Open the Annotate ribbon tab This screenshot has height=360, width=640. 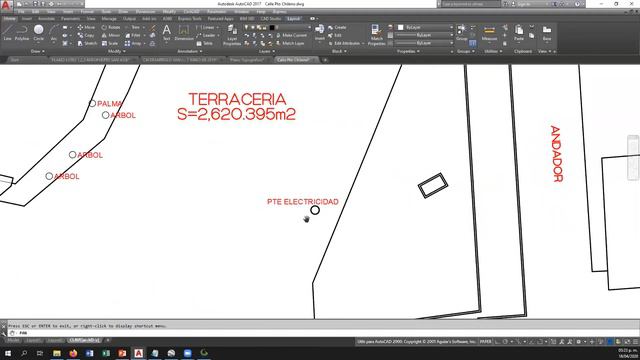[46, 19]
